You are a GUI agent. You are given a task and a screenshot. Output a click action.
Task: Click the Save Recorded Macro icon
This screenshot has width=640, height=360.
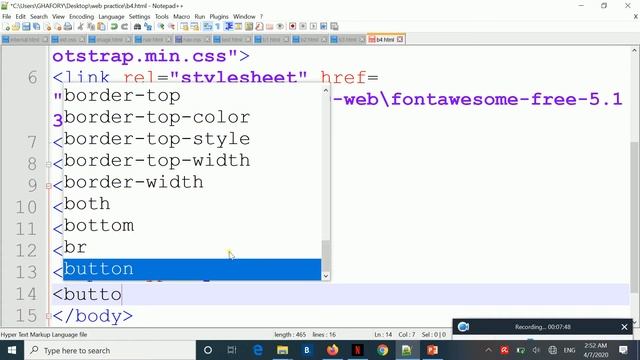point(334,27)
